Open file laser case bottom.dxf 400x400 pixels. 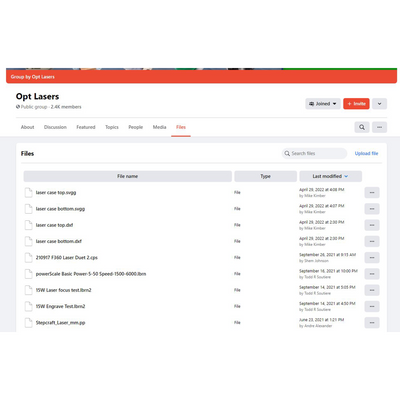click(59, 241)
